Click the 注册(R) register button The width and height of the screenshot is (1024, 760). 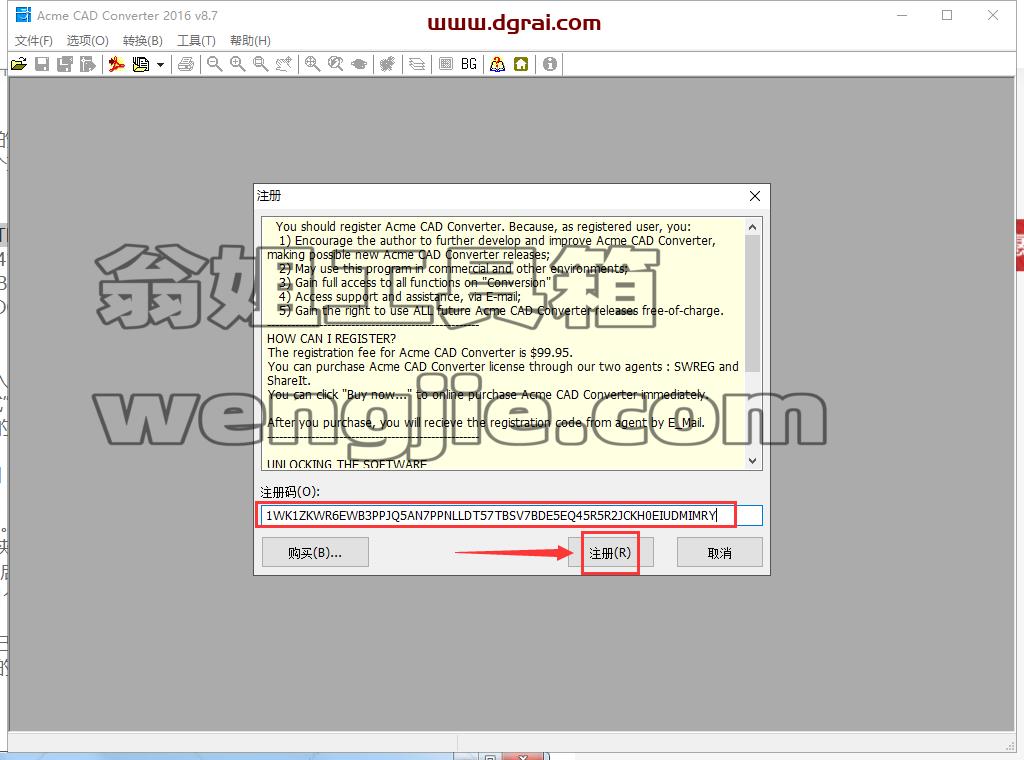coord(610,553)
